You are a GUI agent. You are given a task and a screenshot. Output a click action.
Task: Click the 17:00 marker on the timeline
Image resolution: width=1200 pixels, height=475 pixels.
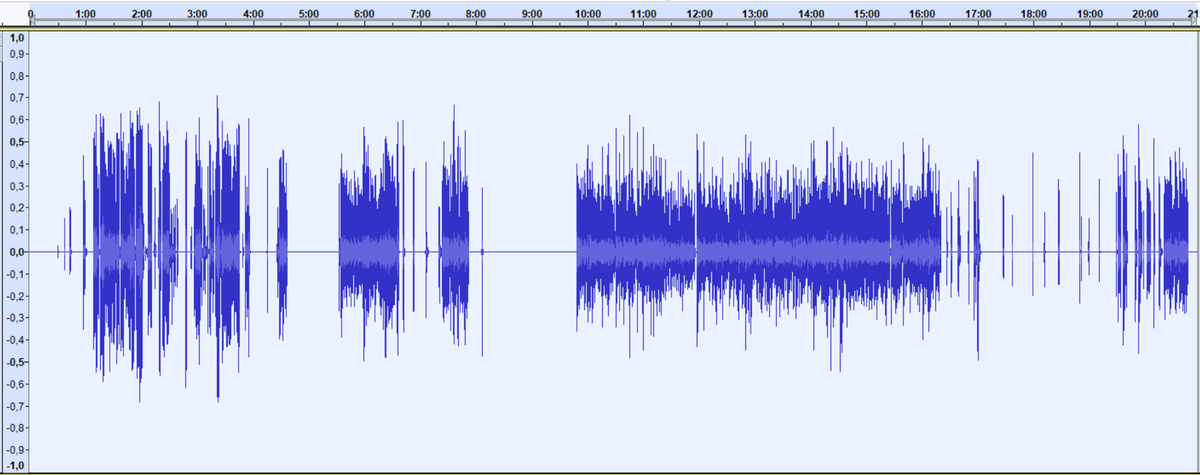(x=978, y=15)
